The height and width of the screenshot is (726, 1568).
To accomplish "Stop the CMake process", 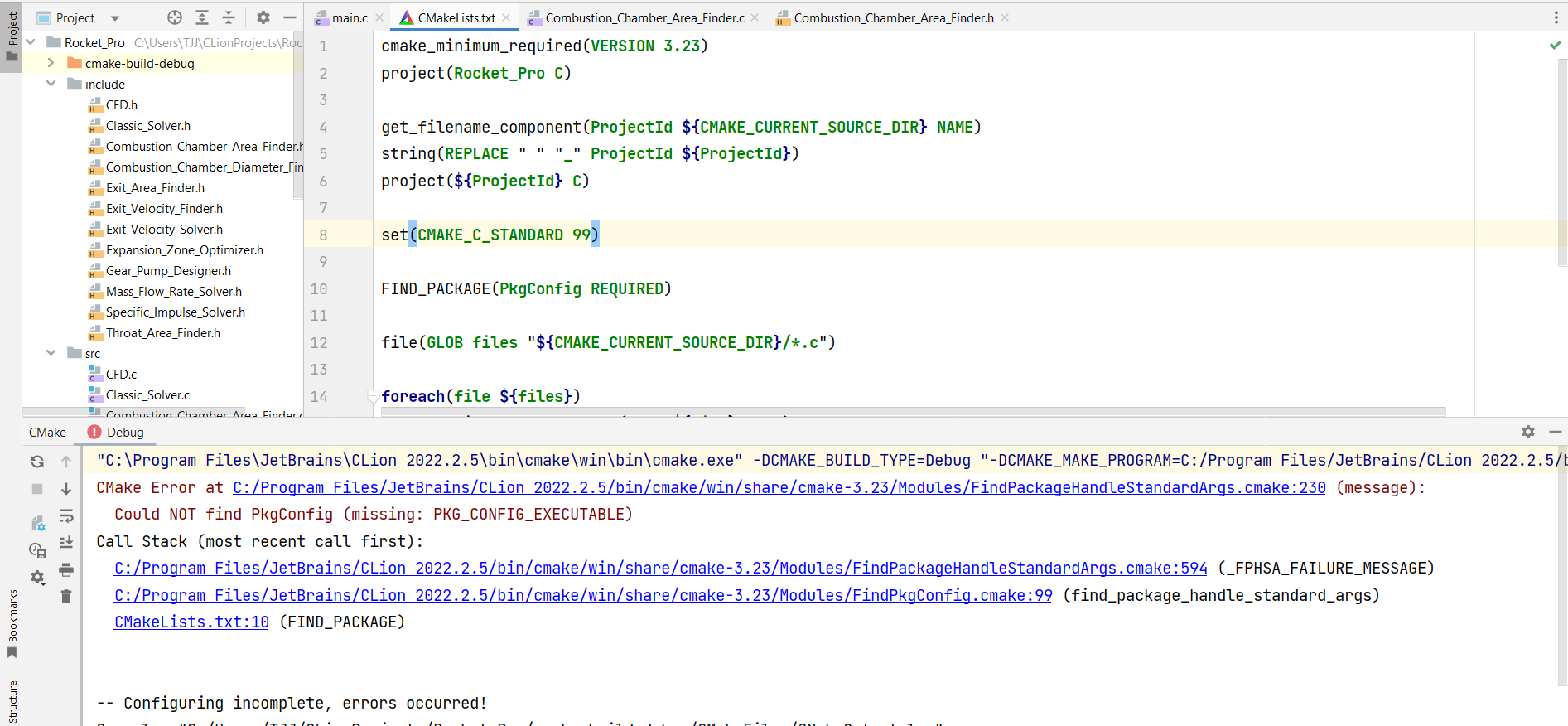I will (x=37, y=489).
